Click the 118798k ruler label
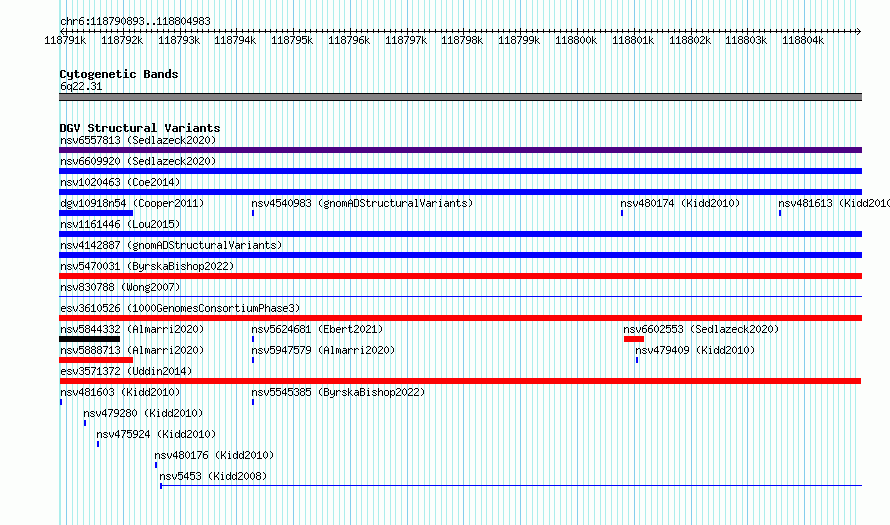The height and width of the screenshot is (525, 890). coord(462,40)
